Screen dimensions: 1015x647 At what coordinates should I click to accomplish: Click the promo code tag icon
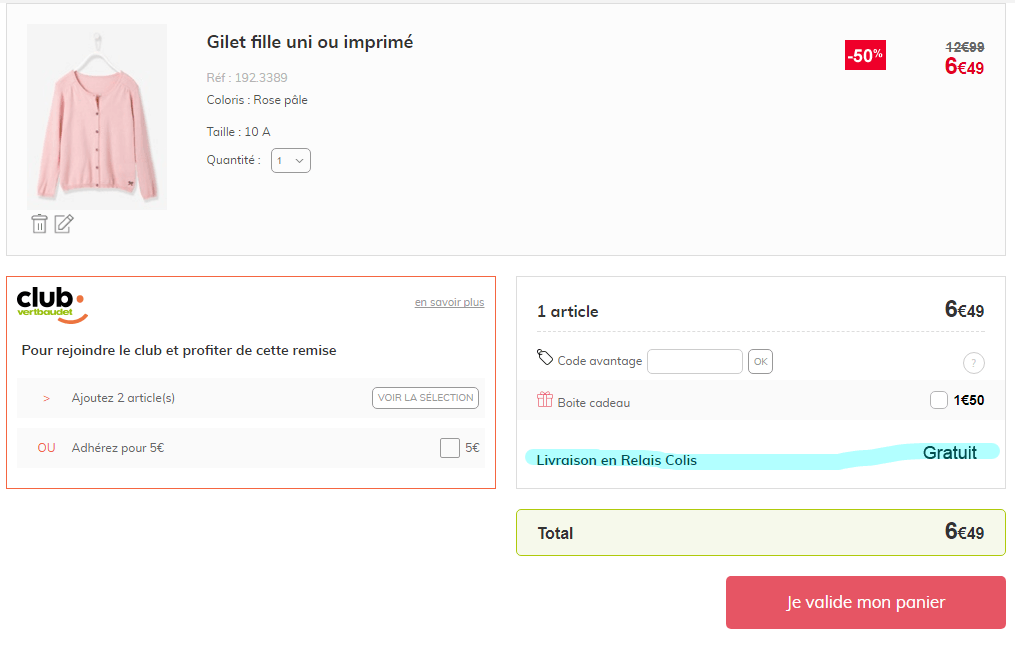545,357
